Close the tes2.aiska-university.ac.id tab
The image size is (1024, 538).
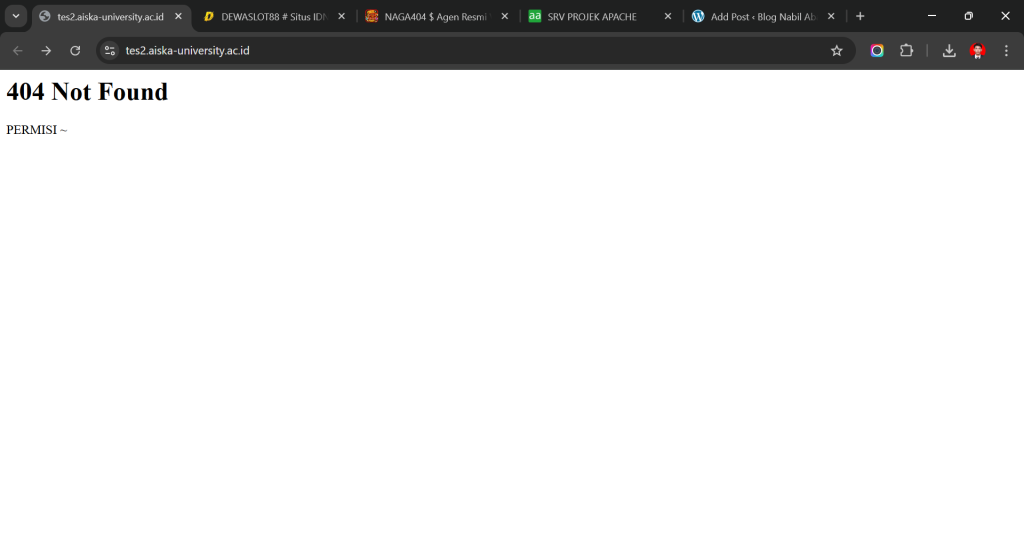(x=178, y=17)
